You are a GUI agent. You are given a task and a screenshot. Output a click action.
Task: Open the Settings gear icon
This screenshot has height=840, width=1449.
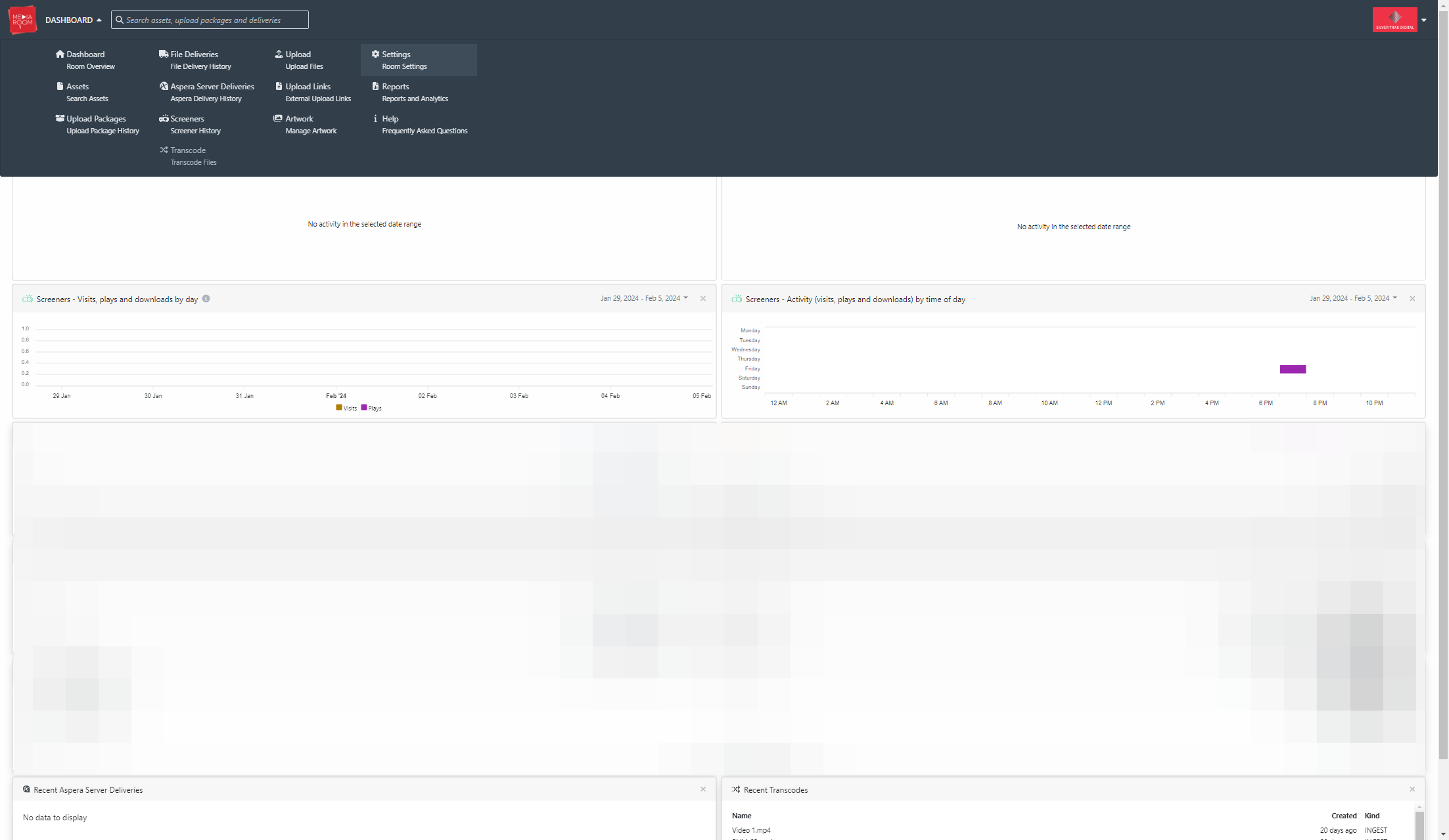(375, 54)
